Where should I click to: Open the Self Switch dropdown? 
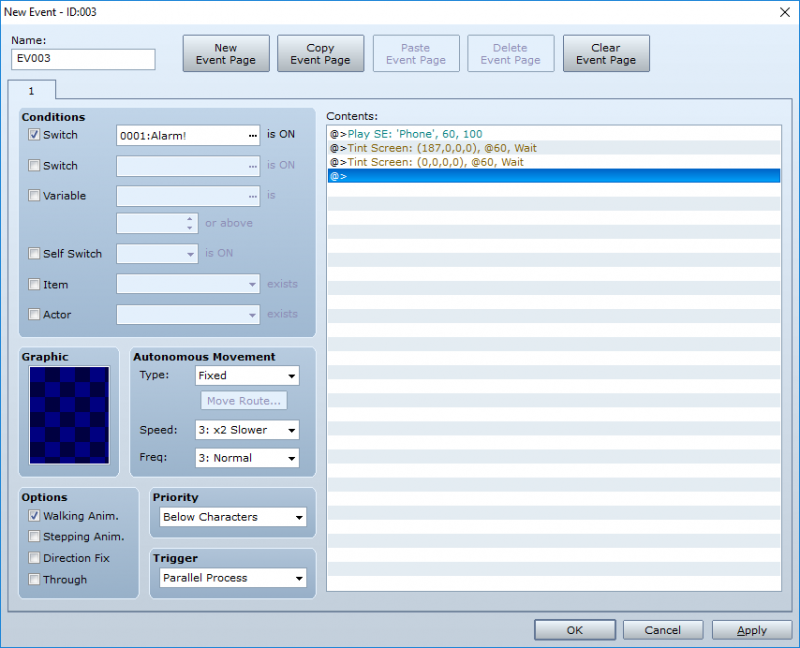(x=157, y=254)
